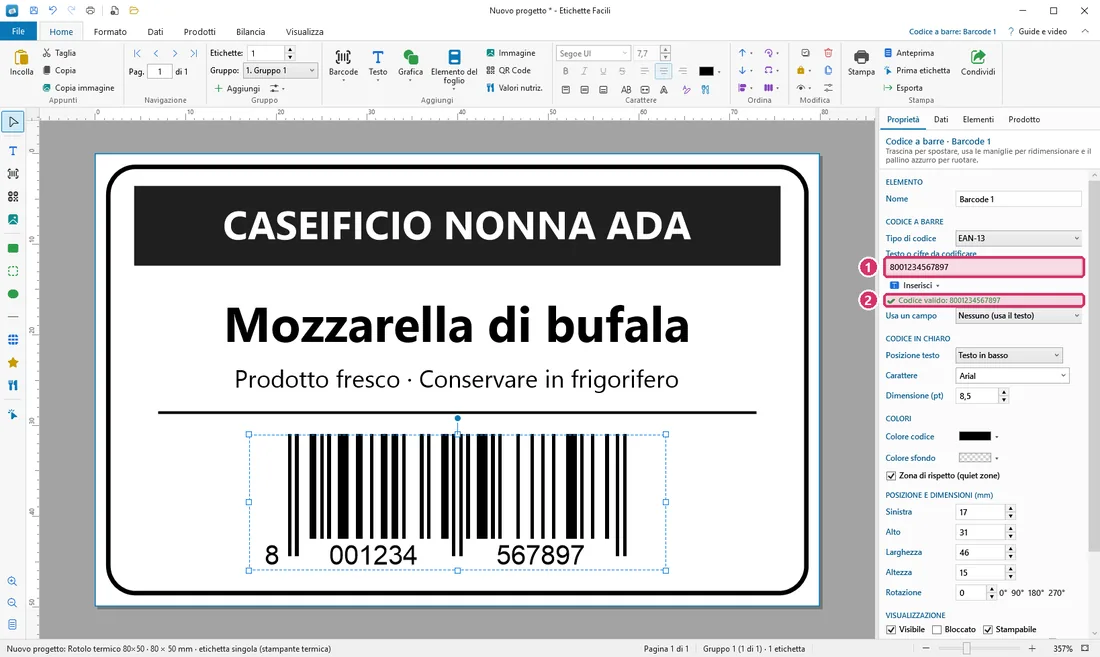Image resolution: width=1100 pixels, height=657 pixels.
Task: Collapse the ribbon with the chevron
Action: [x=1085, y=32]
